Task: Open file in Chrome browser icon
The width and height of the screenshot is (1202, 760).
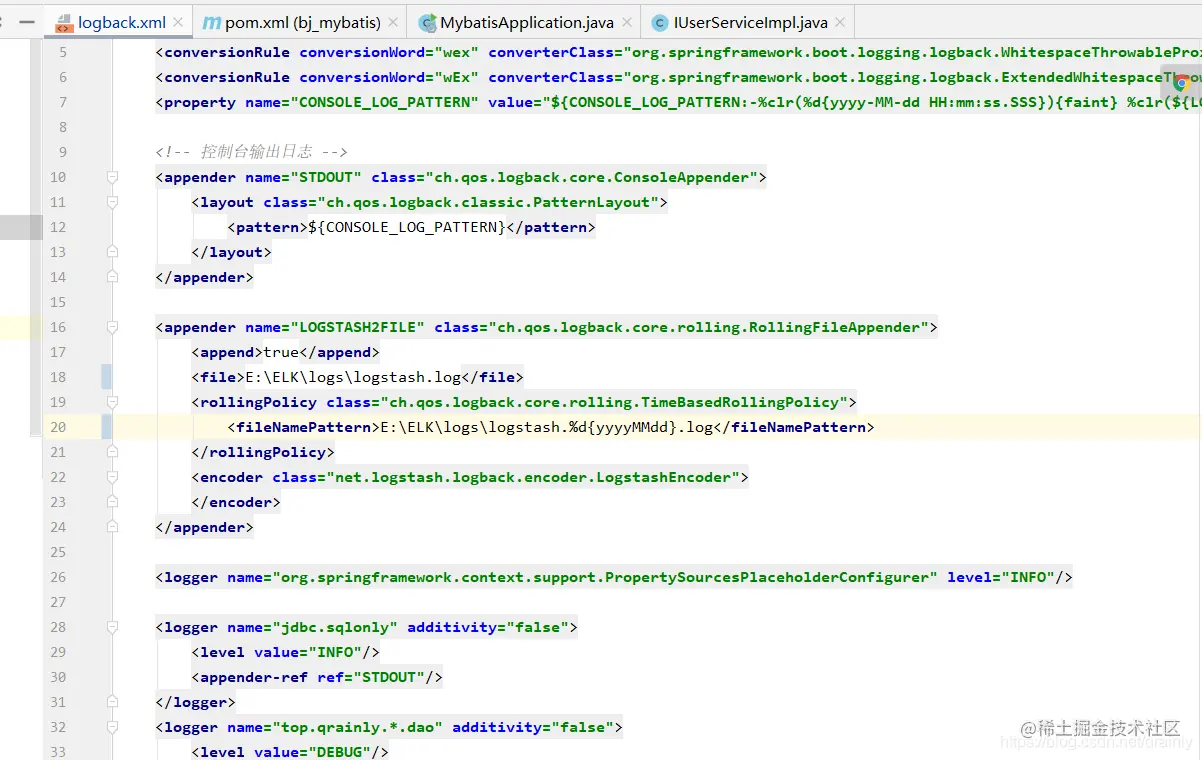Action: click(1181, 82)
